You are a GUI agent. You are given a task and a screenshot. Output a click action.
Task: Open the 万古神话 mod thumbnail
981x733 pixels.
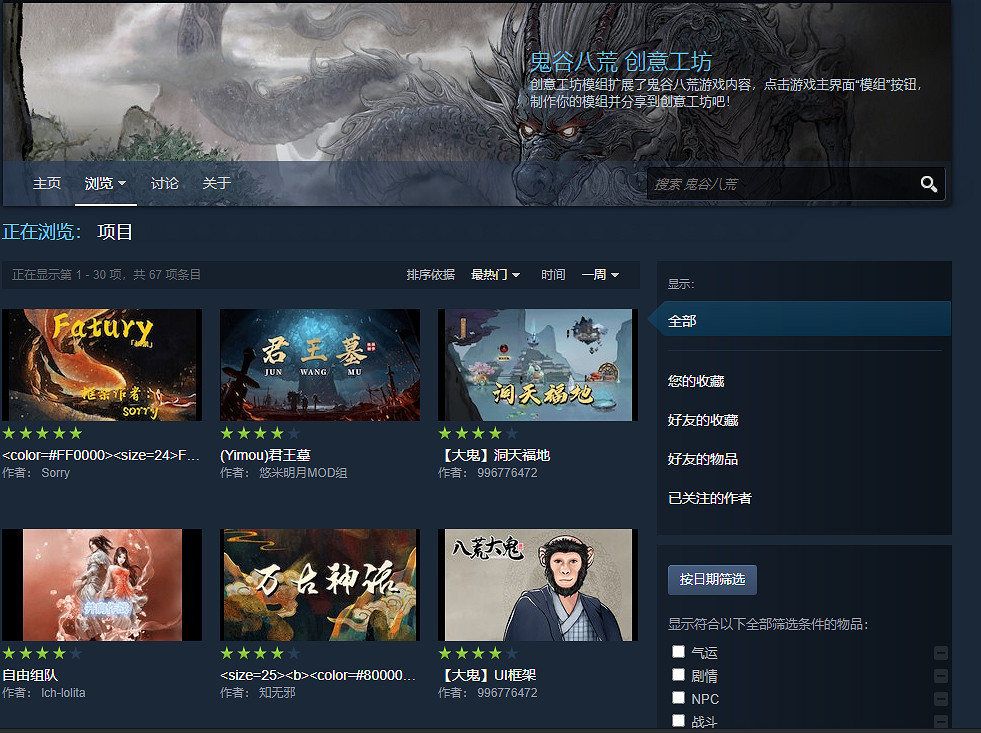point(320,585)
